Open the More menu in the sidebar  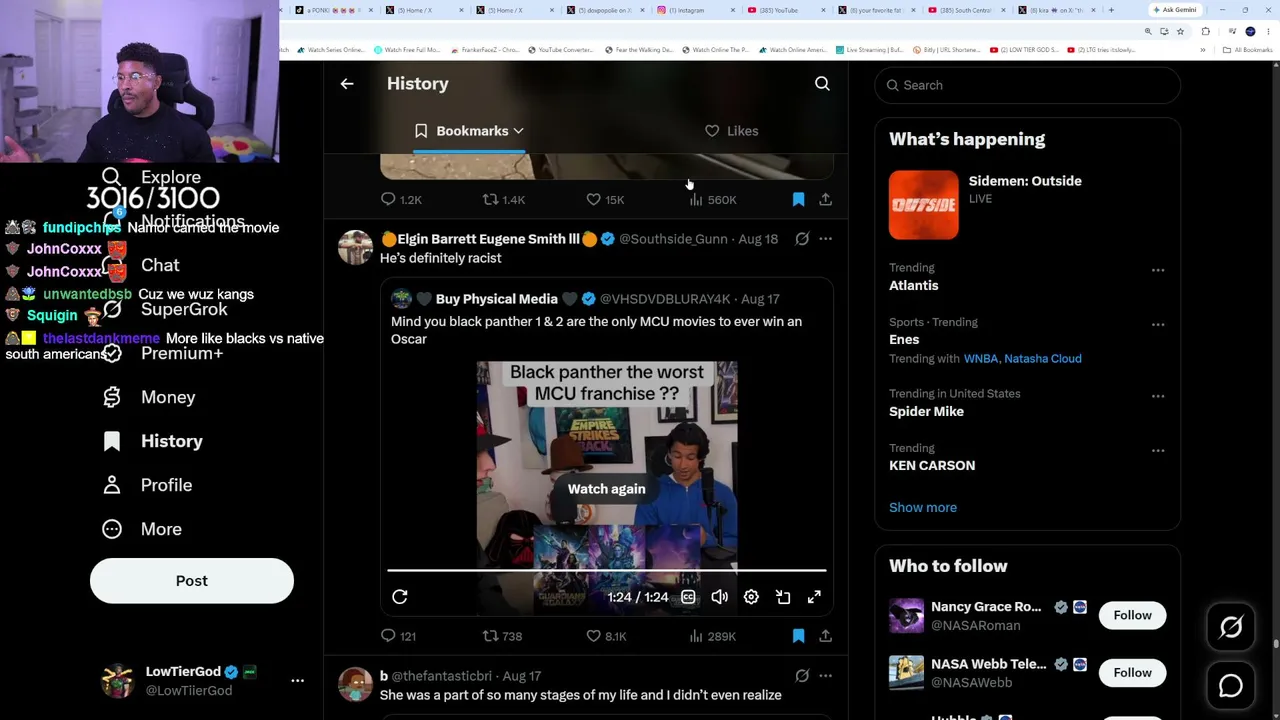(142, 529)
